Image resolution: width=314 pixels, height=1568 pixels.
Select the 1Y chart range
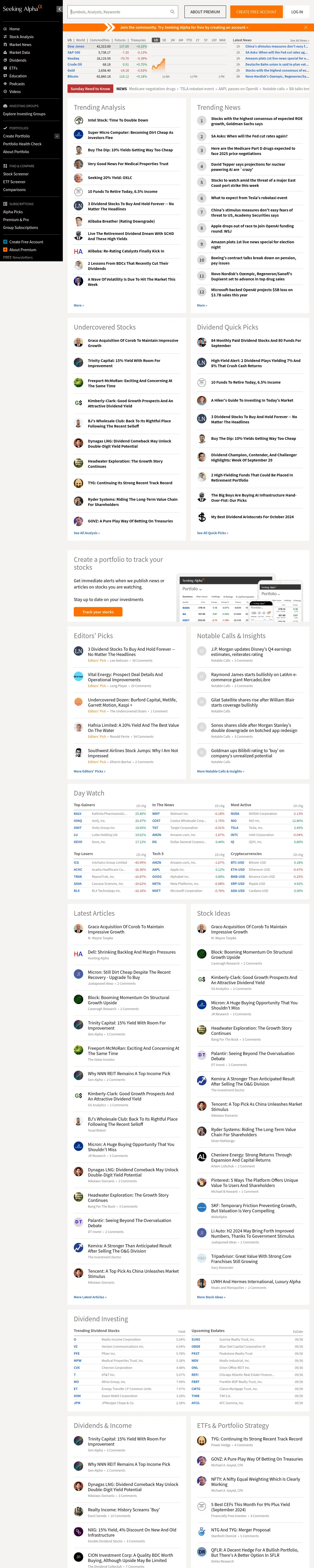point(198,40)
